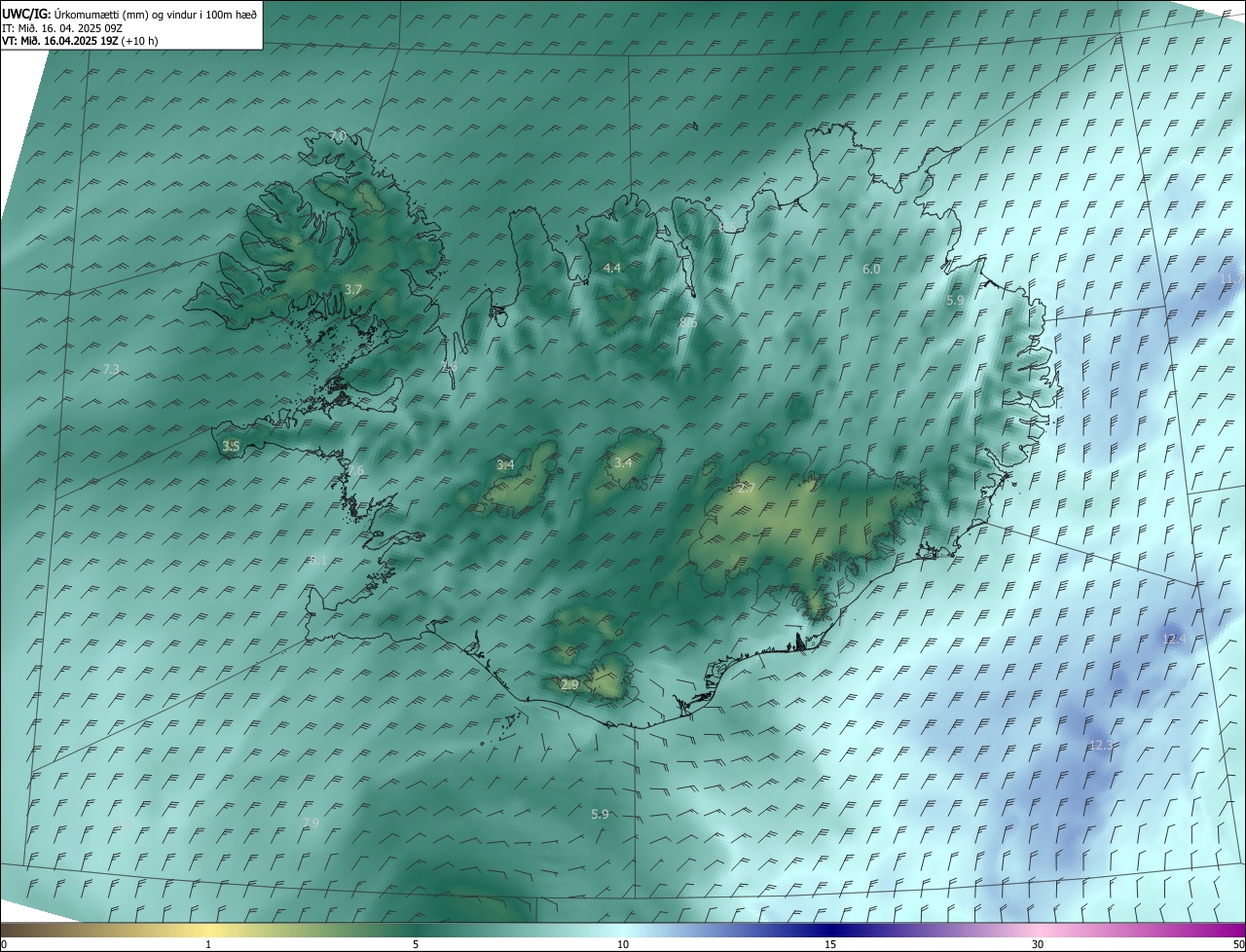Click the 7.0 value north of the Westfjords
The width and height of the screenshot is (1246, 952).
[338, 135]
